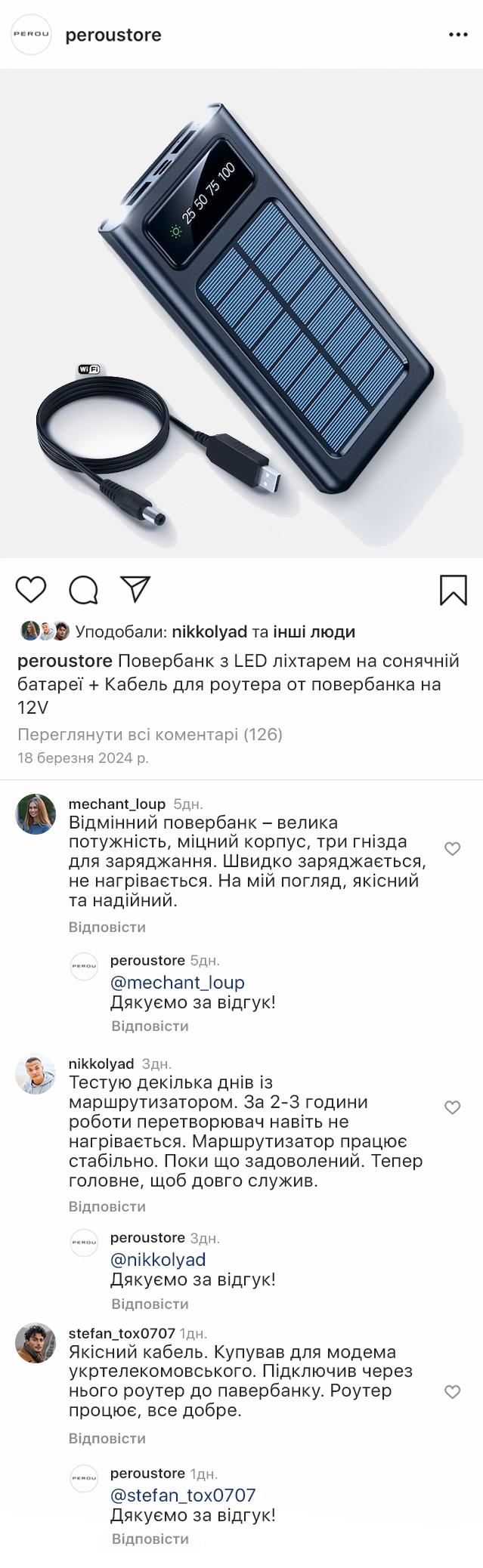This screenshot has height=1568, width=483.
Task: Expand all 126 comments
Action: (150, 734)
